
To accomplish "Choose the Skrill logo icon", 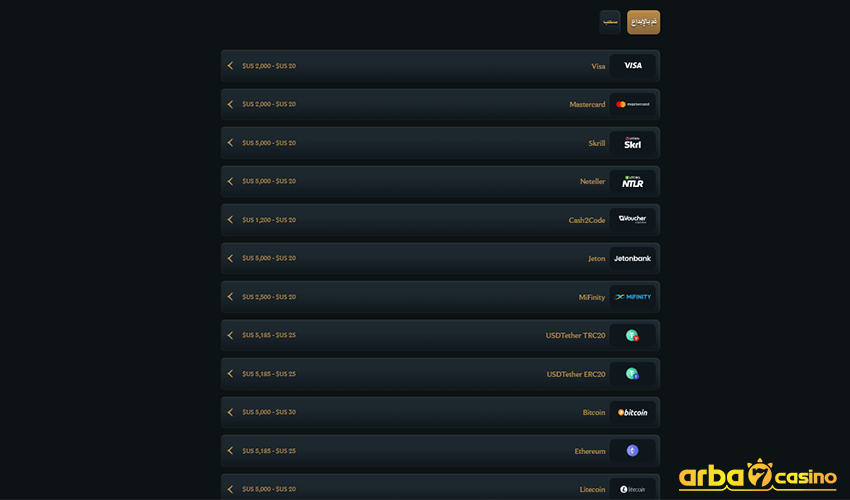I will pyautogui.click(x=632, y=143).
